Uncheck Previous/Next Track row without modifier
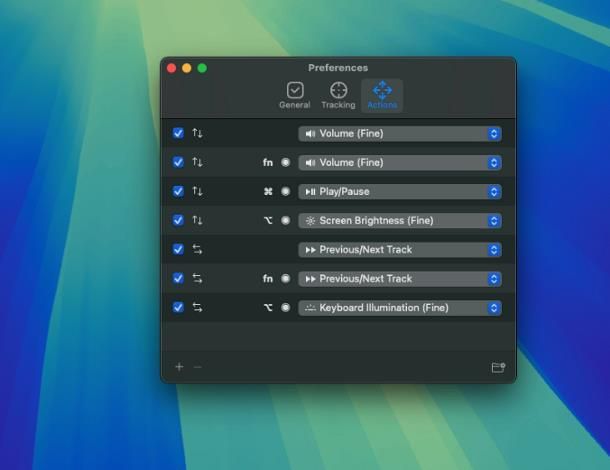 178,249
